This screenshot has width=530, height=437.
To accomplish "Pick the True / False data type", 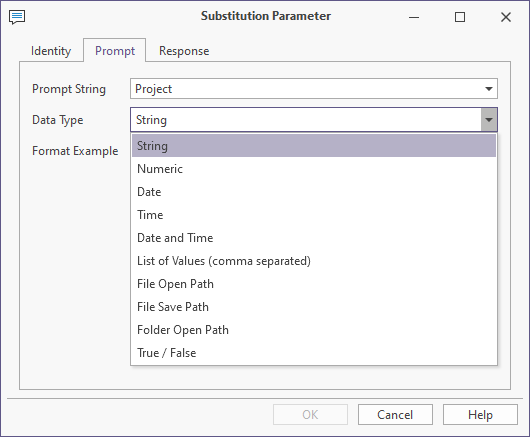I will [x=314, y=353].
